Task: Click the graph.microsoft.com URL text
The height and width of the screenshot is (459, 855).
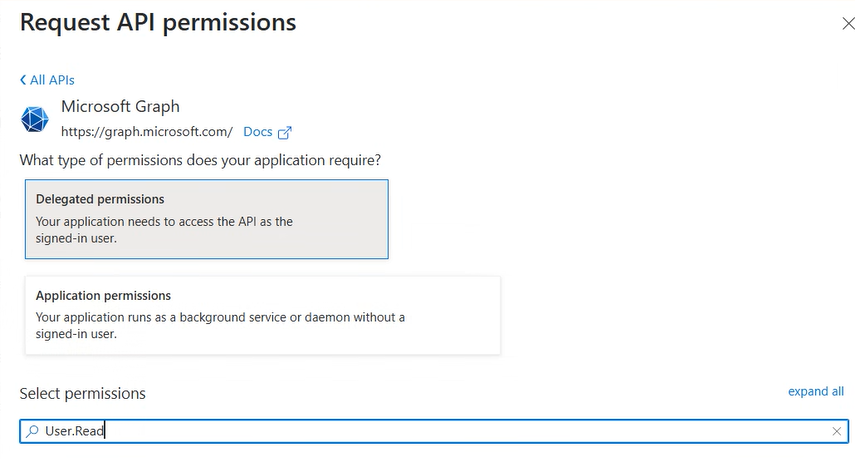Action: [x=146, y=132]
